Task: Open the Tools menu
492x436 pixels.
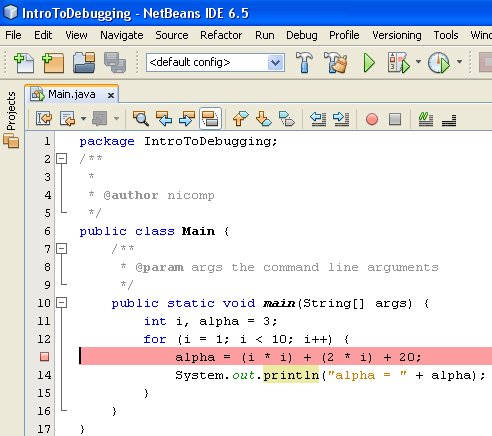Action: click(446, 35)
